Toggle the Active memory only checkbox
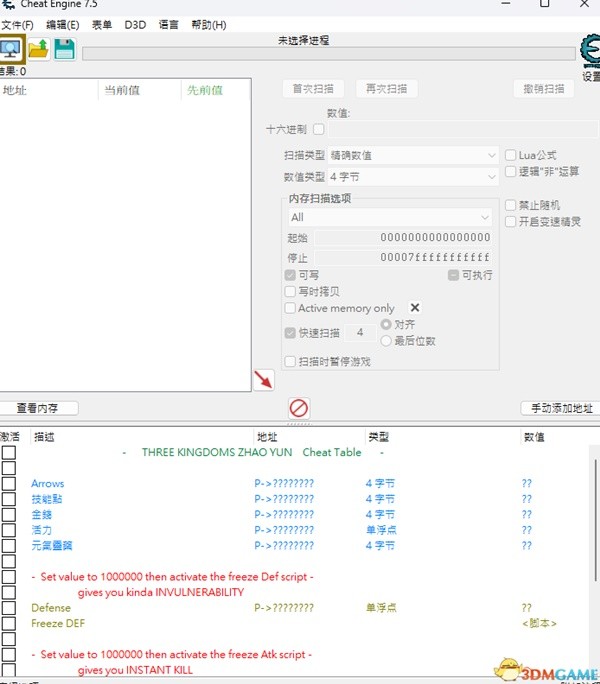600x684 pixels. pos(290,308)
